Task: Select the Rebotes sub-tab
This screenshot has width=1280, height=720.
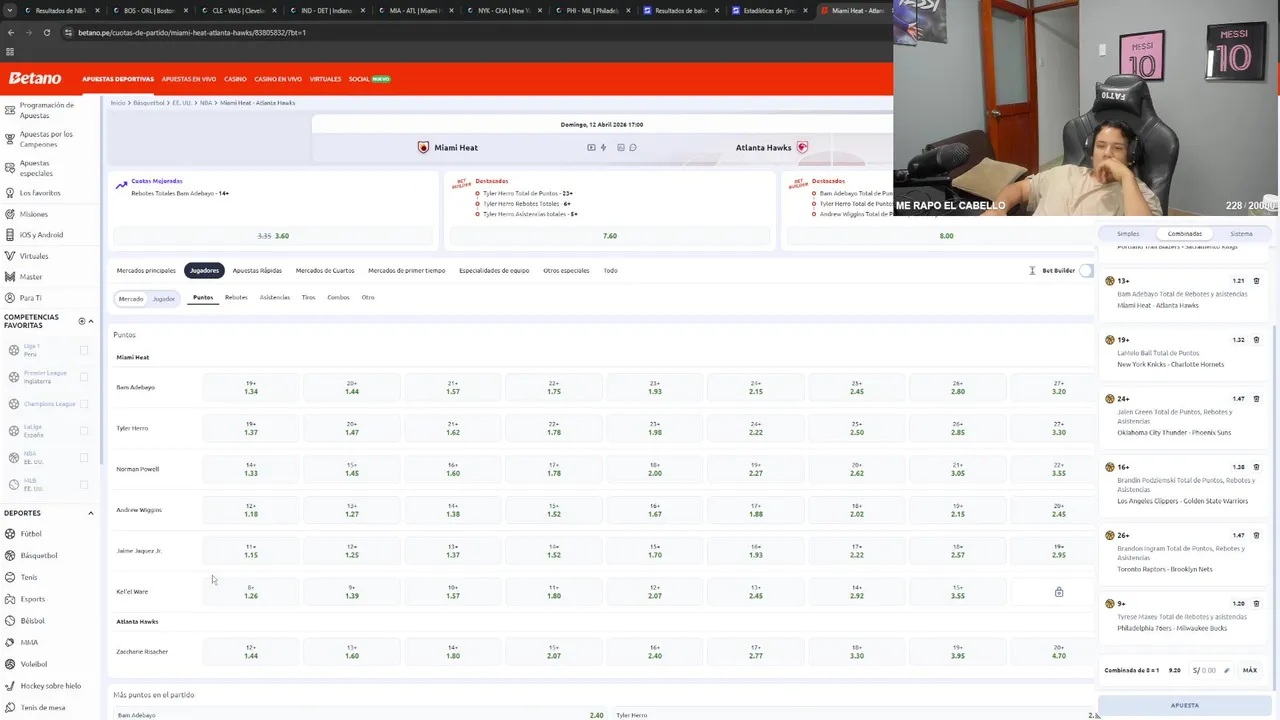Action: (x=236, y=297)
